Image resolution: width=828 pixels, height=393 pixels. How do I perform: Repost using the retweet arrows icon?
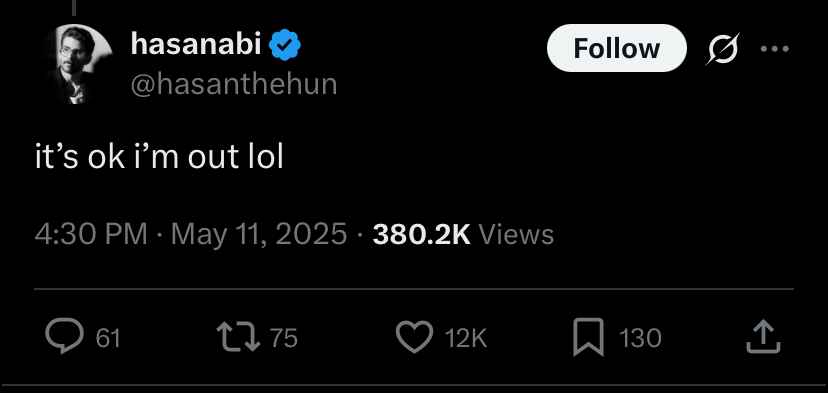(x=239, y=337)
